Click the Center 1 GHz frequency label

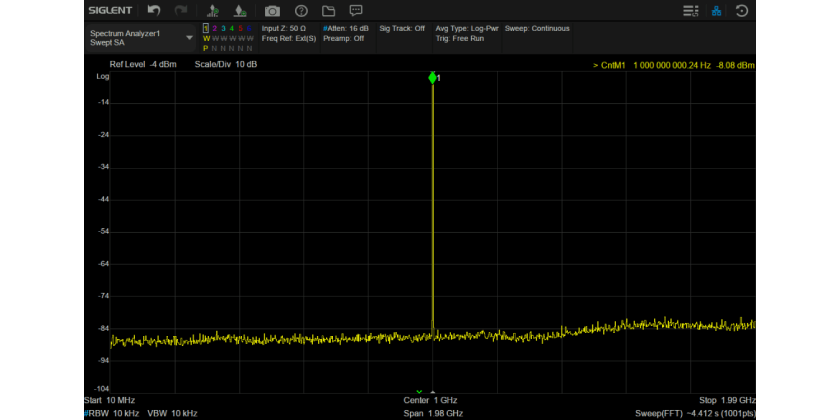point(432,400)
